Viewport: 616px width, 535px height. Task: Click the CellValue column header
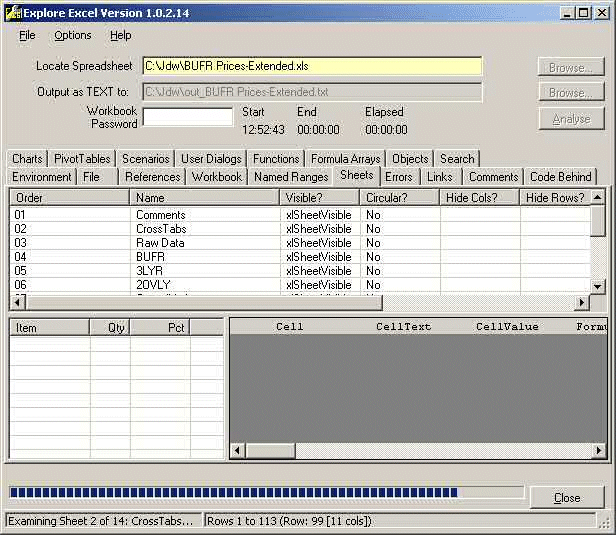coord(507,326)
